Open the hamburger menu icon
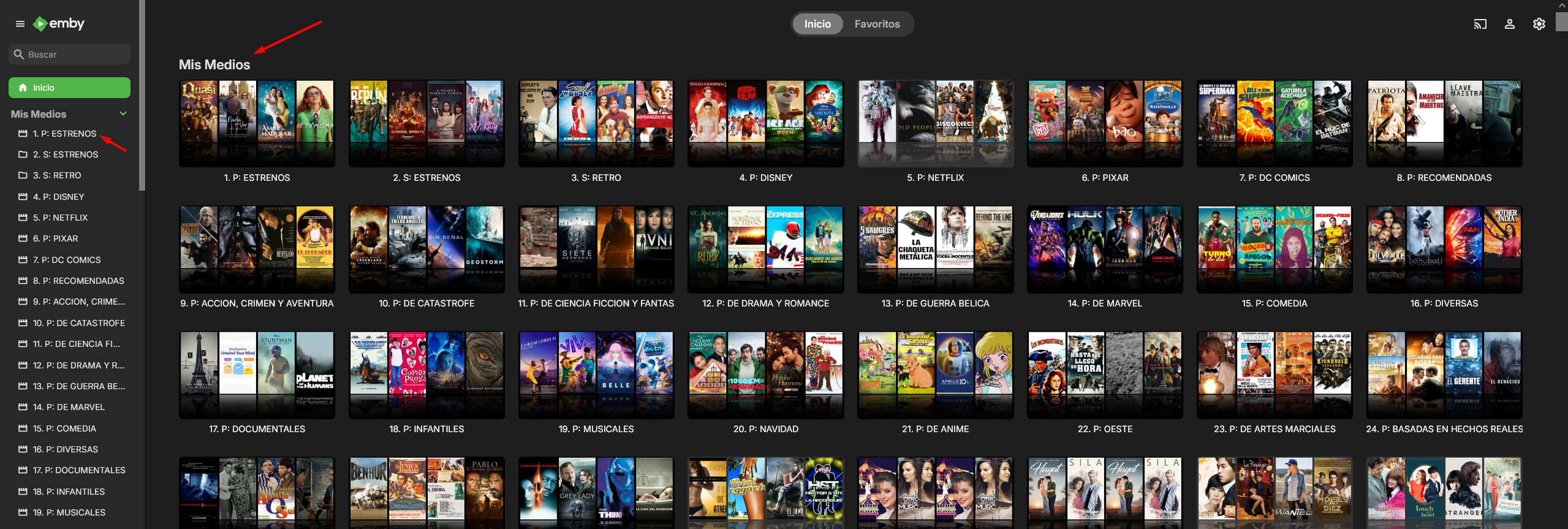The width and height of the screenshot is (1568, 529). [20, 24]
